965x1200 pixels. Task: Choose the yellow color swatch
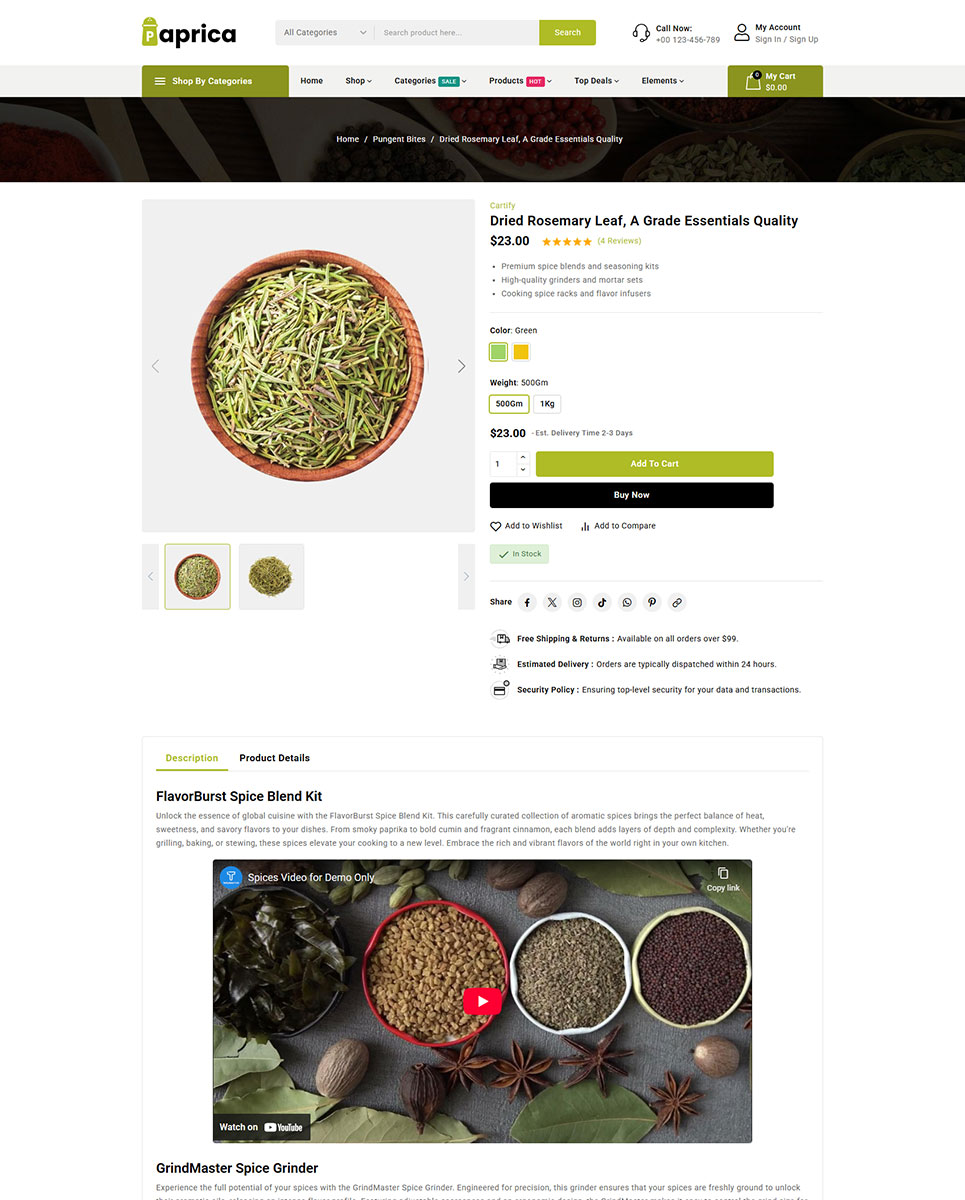[521, 352]
